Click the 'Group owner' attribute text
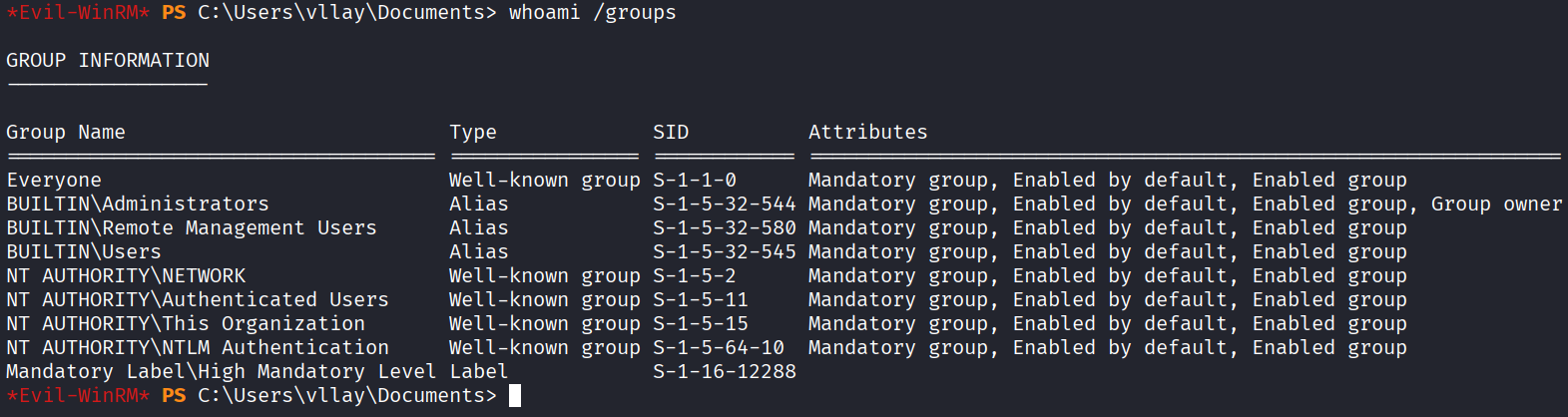The image size is (1568, 417). click(1496, 205)
